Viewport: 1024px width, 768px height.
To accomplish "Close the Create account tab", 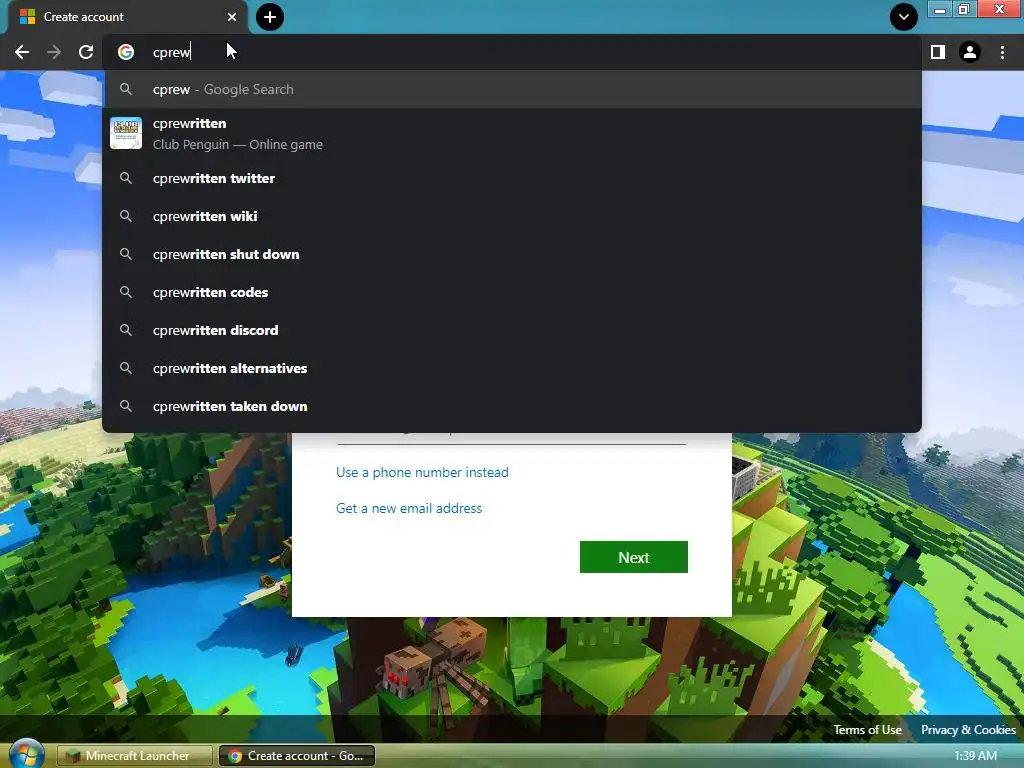I will tap(232, 17).
